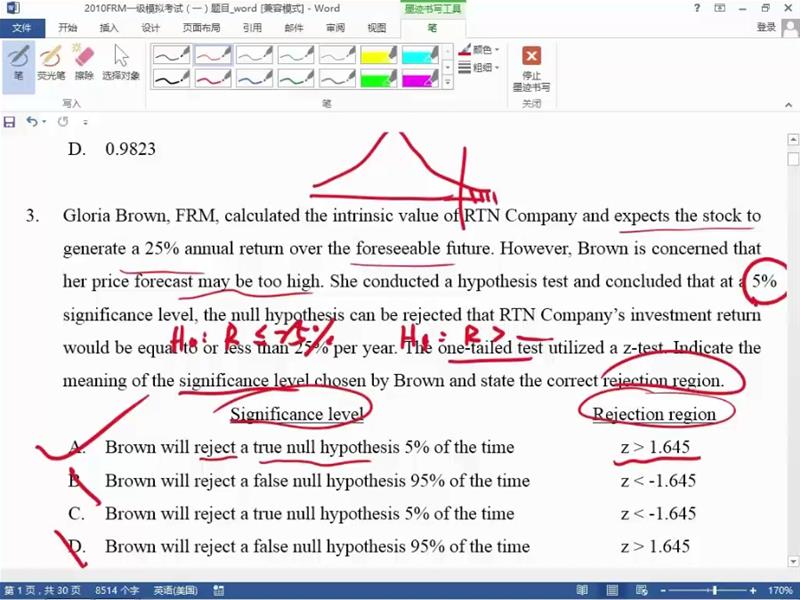The width and height of the screenshot is (800, 600).
Task: Click Stop Inking (停止墨迹书写) button
Action: [531, 67]
